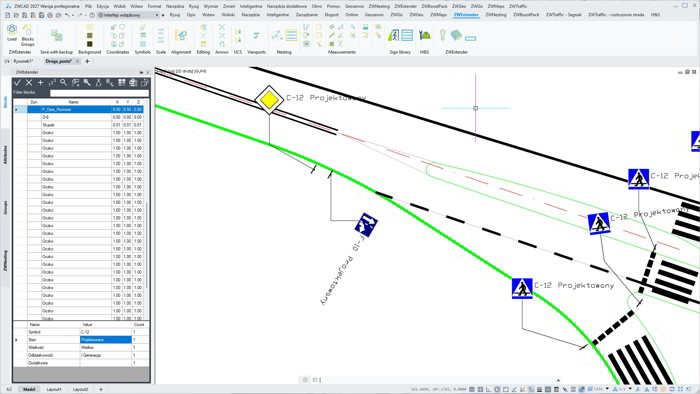Click the plus button to add a layout
The width and height of the screenshot is (700, 394).
pos(101,390)
